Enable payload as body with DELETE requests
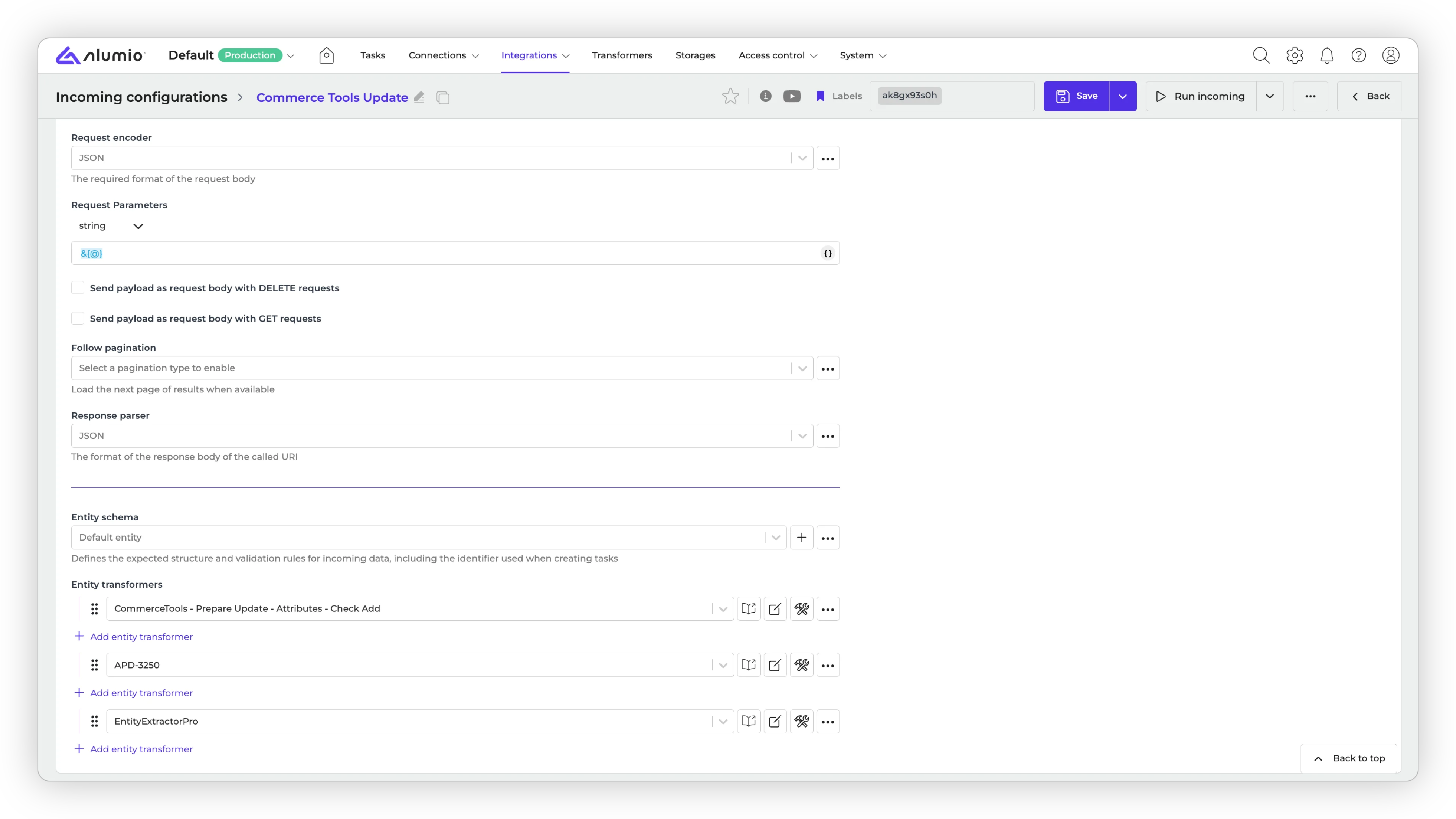 [77, 288]
